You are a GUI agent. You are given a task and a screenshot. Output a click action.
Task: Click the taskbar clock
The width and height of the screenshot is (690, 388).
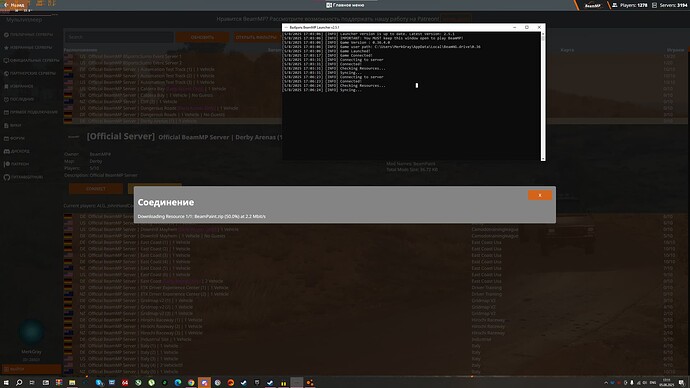(x=667, y=383)
